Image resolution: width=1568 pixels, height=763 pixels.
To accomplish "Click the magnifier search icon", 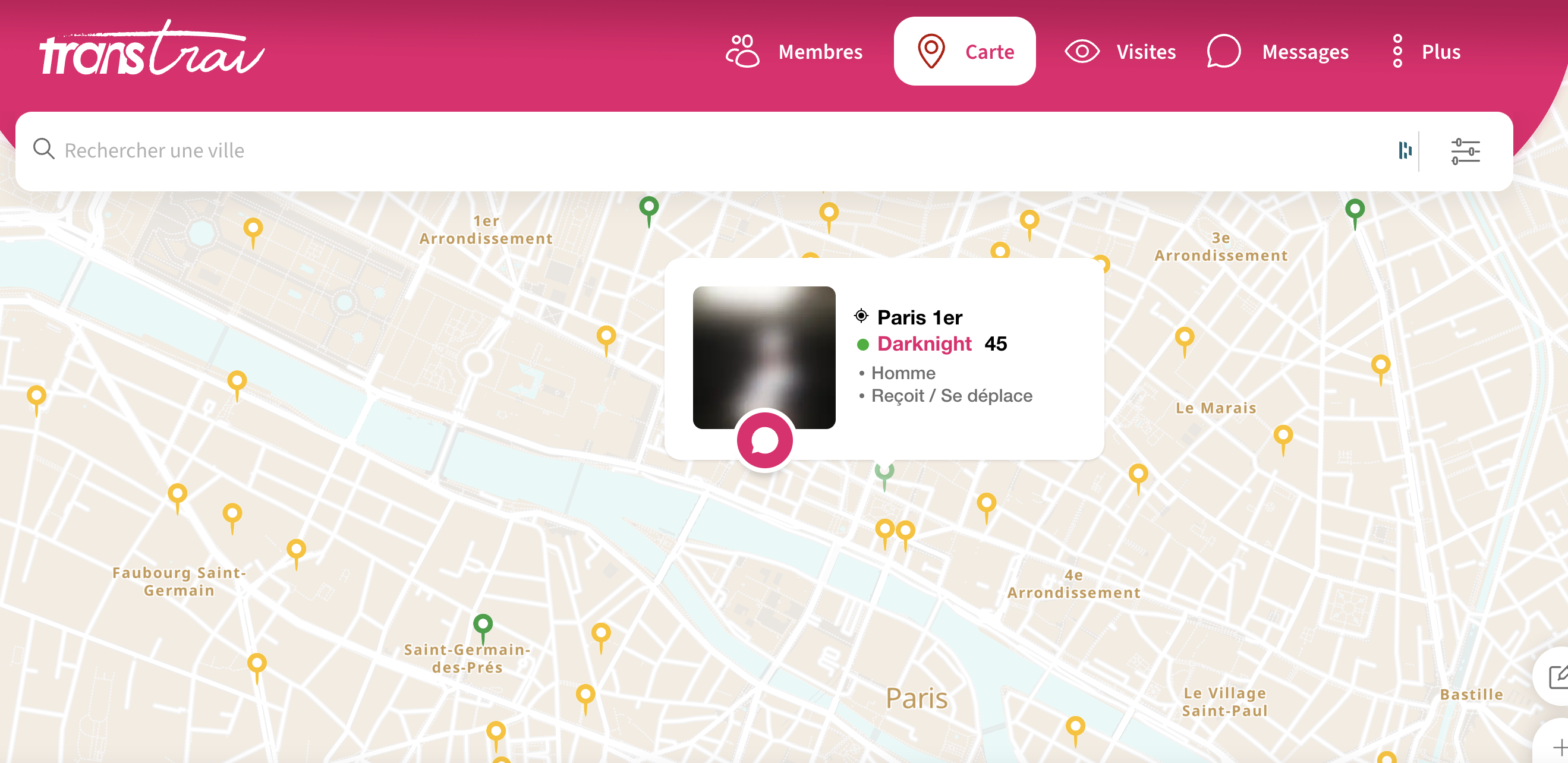I will (x=44, y=149).
